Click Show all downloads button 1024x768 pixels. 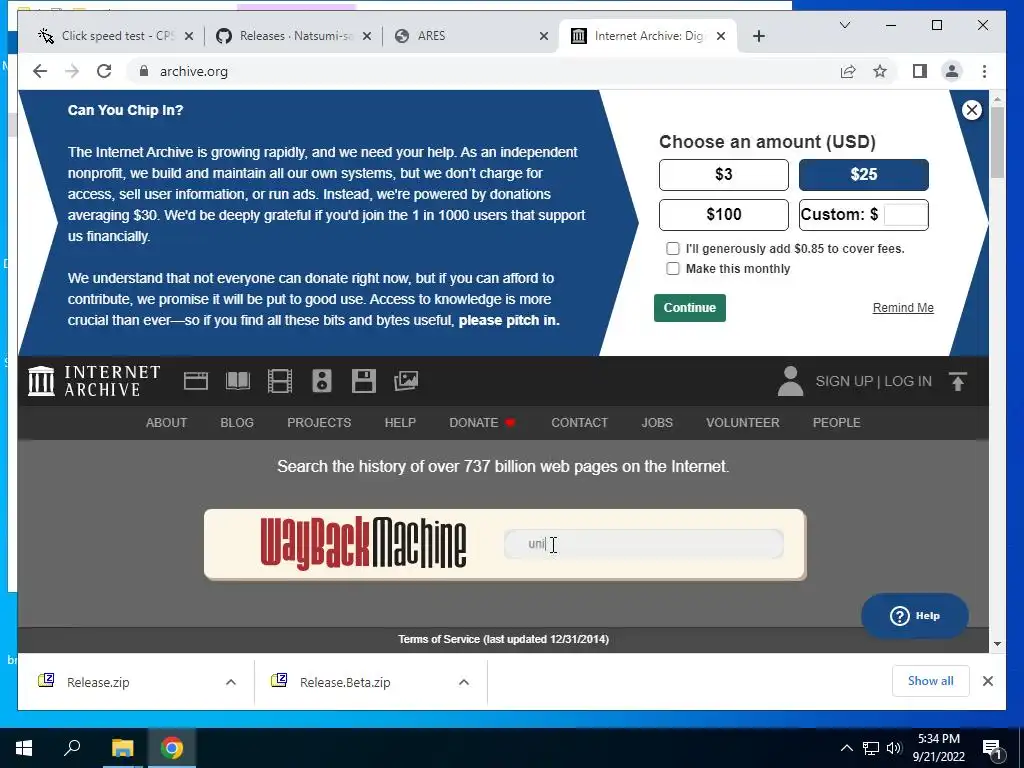click(x=931, y=681)
